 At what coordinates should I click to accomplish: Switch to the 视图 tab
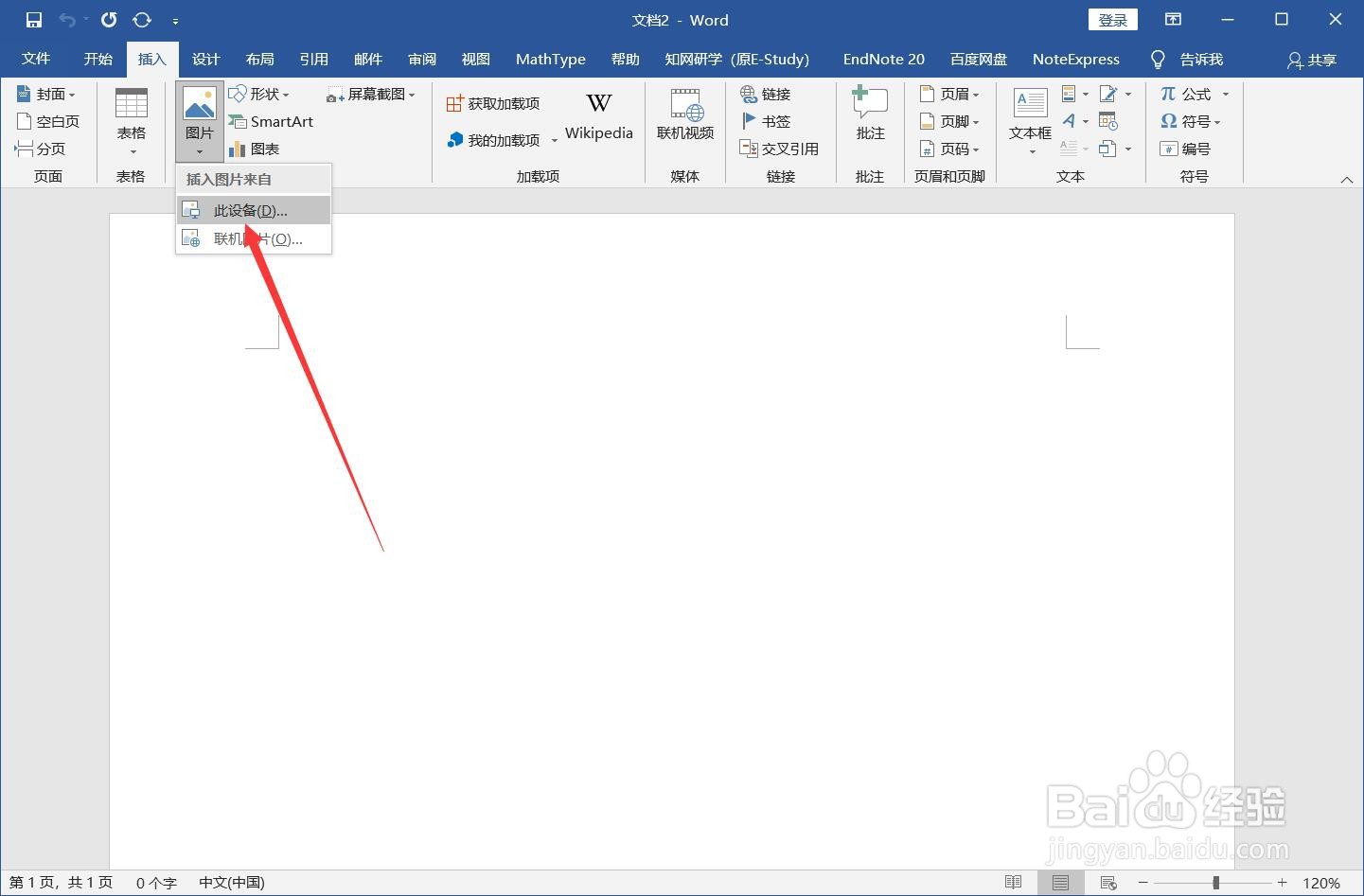point(475,59)
